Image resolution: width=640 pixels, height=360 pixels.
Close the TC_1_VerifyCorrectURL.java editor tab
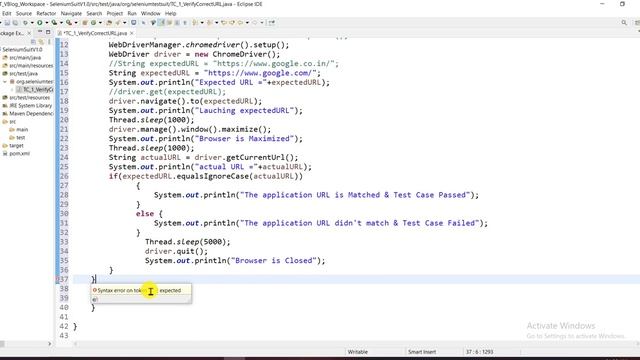pyautogui.click(x=131, y=33)
